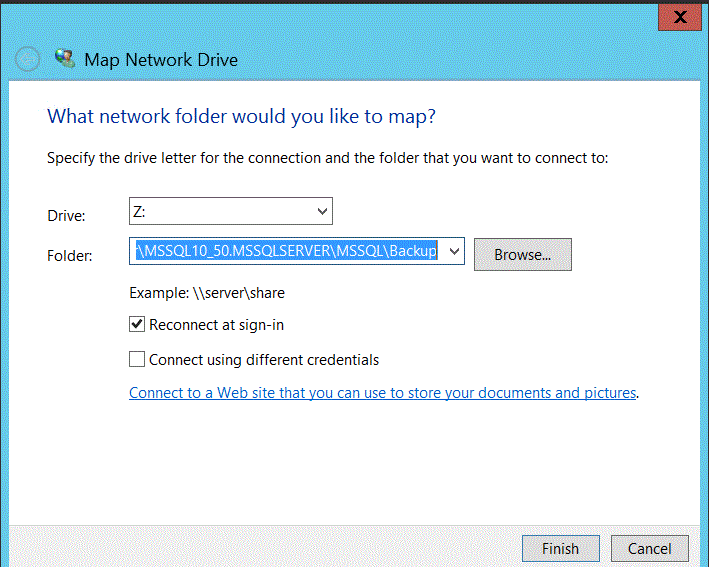Image resolution: width=709 pixels, height=567 pixels.
Task: Click the Map Network Drive globe icon
Action: point(65,59)
